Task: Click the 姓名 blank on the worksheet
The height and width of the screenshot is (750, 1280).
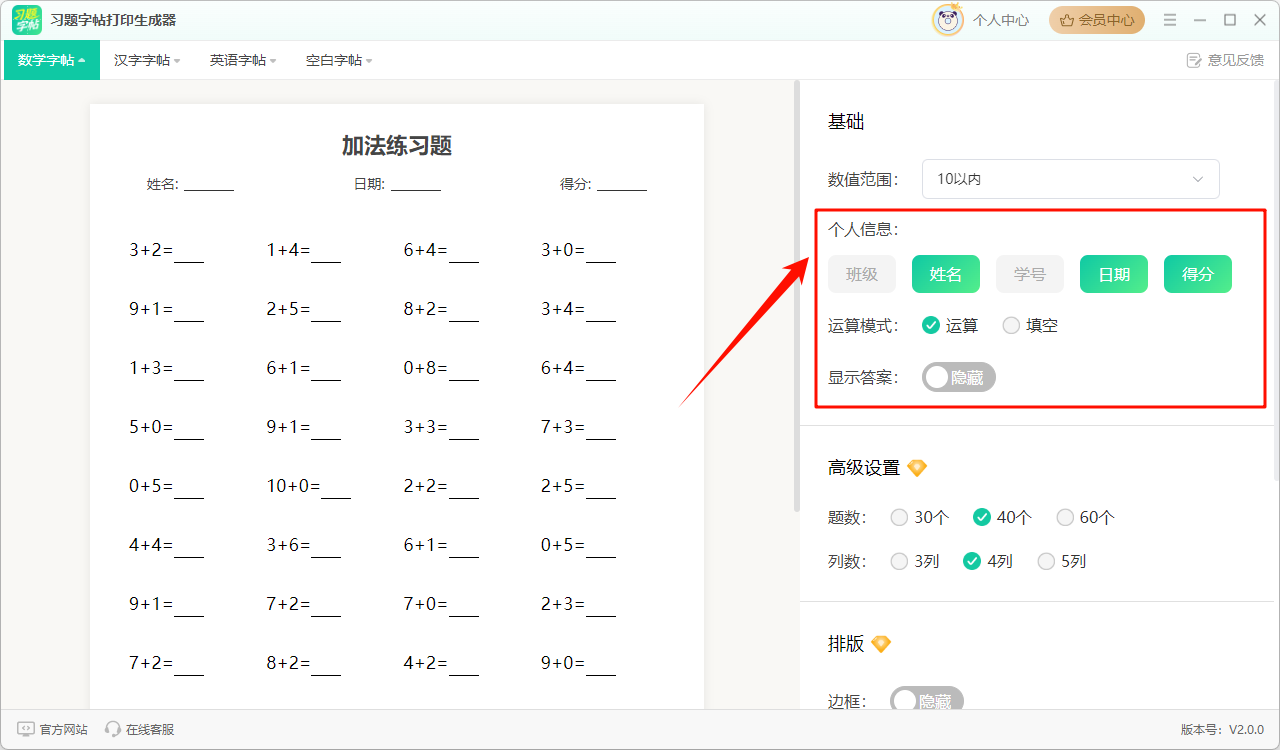Action: [x=209, y=185]
